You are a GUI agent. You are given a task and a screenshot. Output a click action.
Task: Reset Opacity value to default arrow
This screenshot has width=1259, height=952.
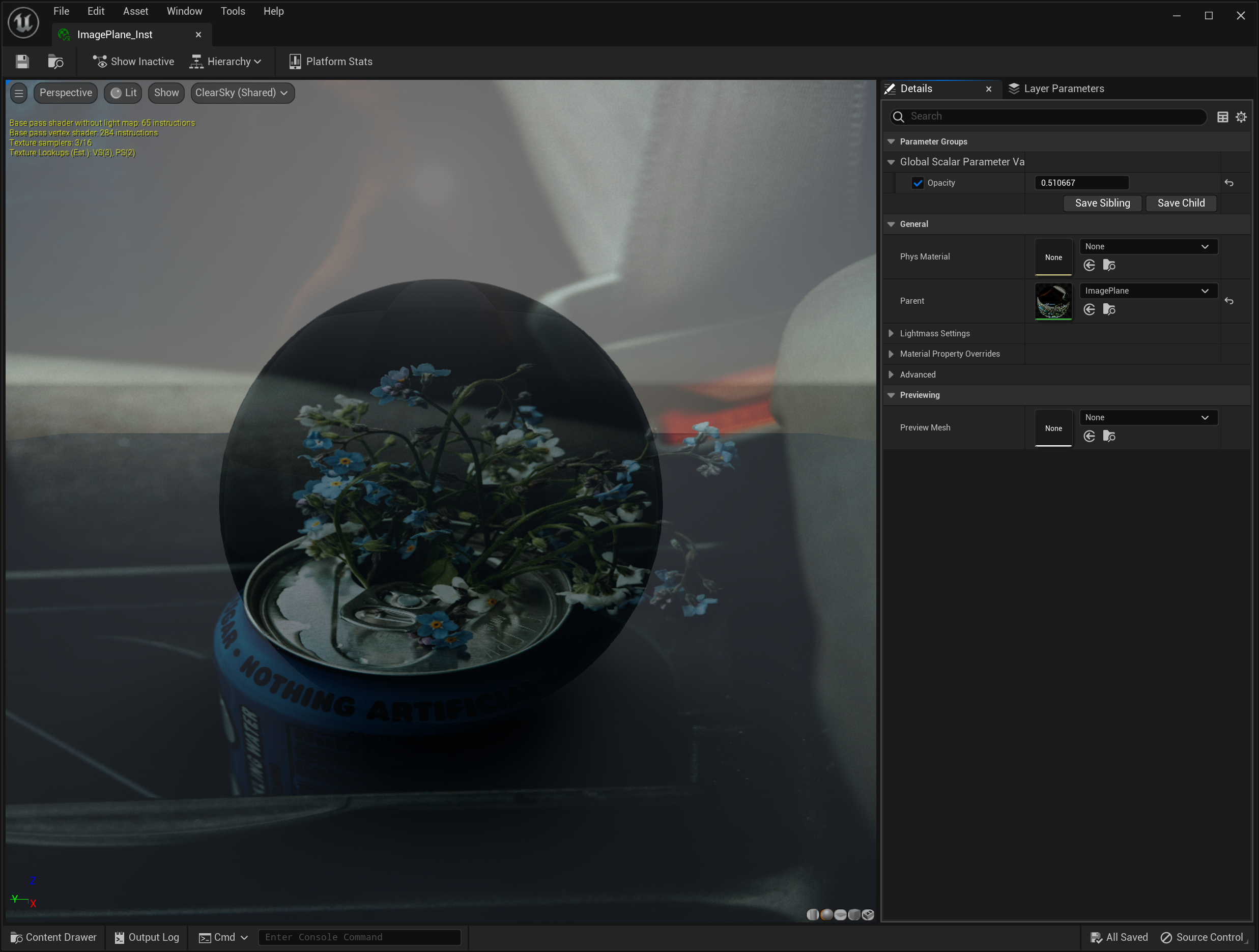1229,183
